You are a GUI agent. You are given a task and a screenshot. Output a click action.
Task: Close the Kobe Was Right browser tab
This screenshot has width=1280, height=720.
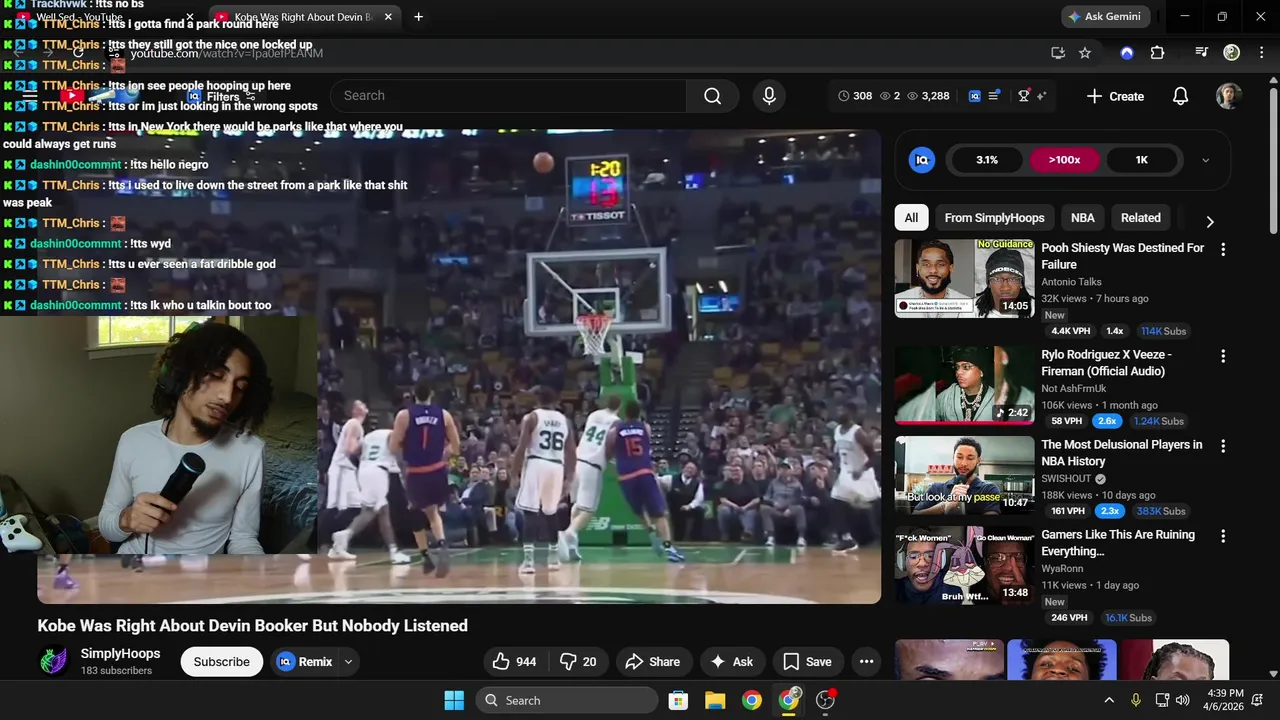tap(388, 17)
